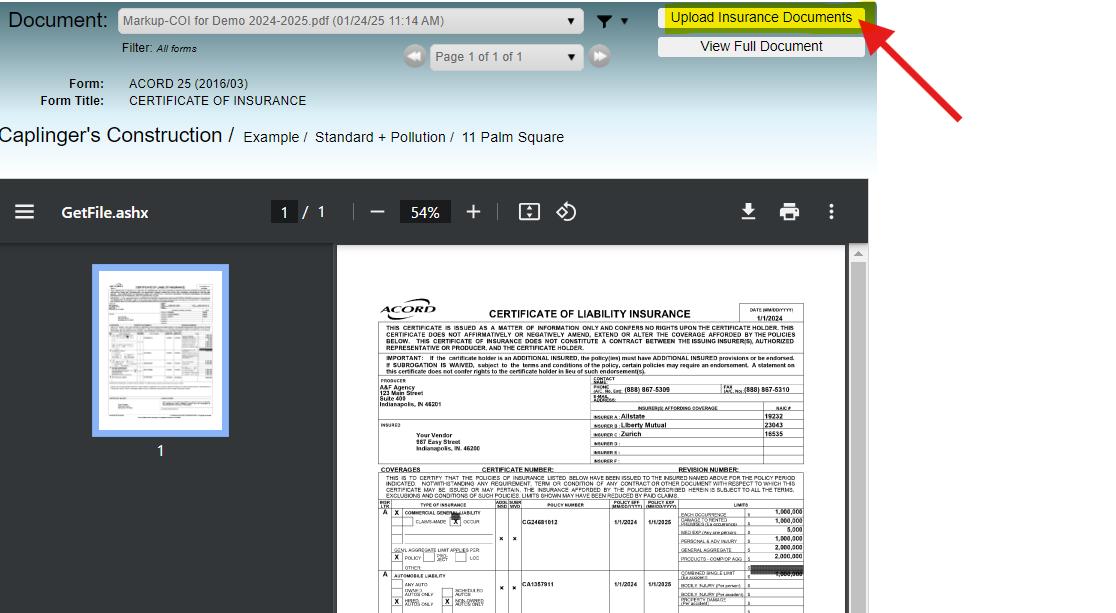Go to the next page using forward arrow
Screen dimensions: 1116x613
[x=599, y=57]
